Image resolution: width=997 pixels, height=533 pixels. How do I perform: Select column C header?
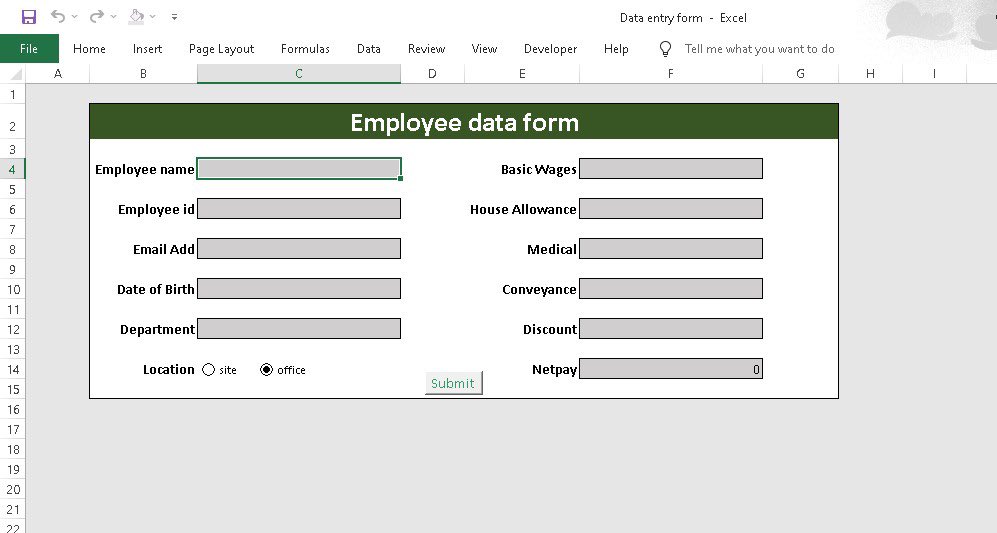tap(299, 74)
